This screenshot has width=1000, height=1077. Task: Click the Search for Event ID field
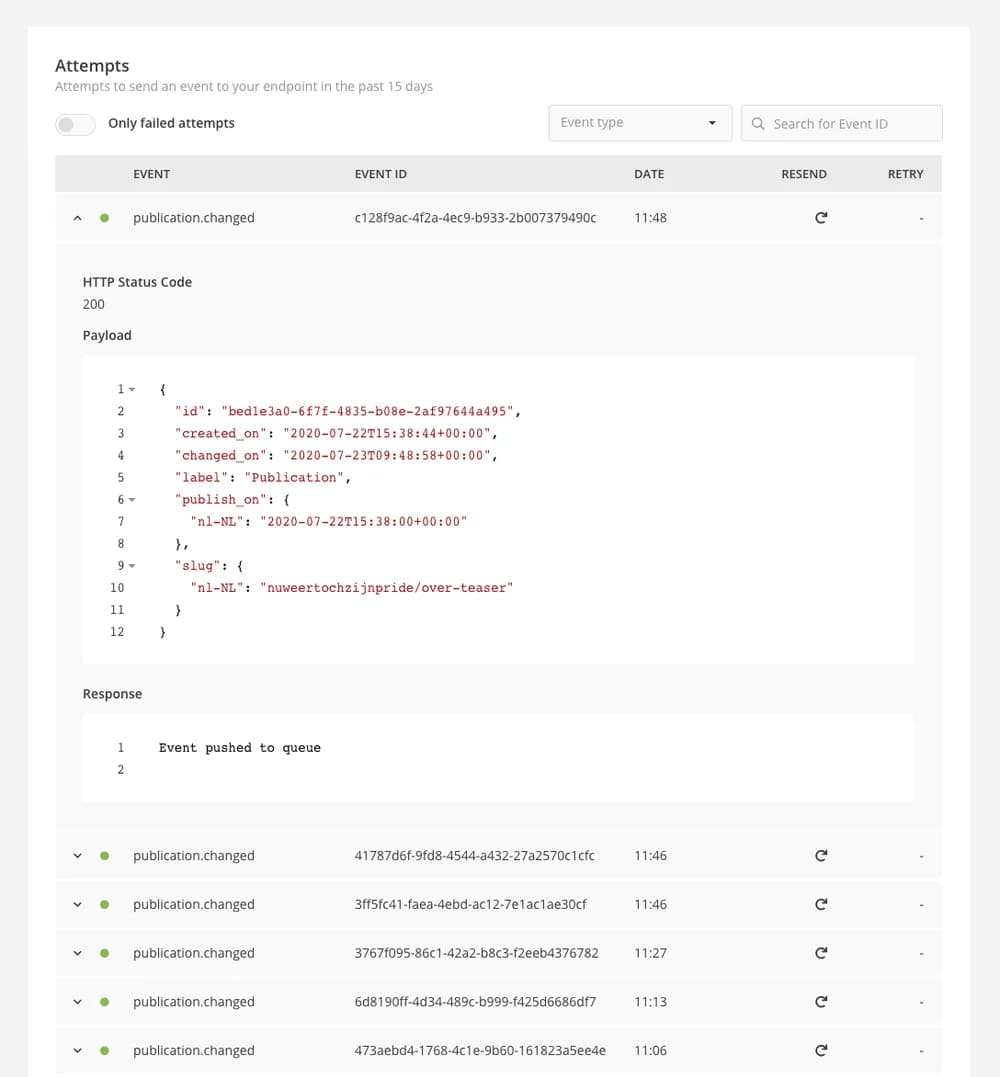click(841, 123)
